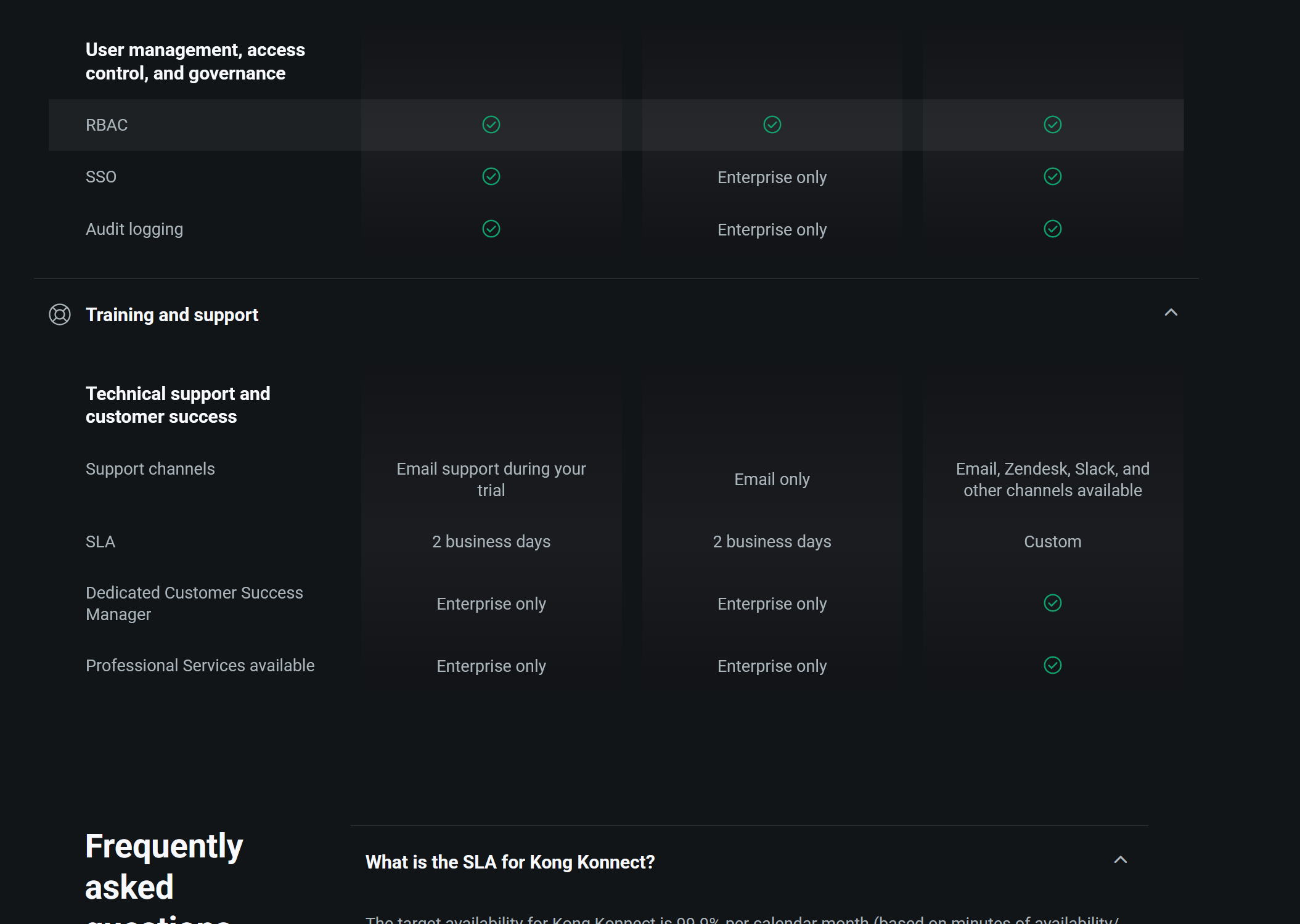Click Dedicated Customer Success Manager checkmark

1052,603
